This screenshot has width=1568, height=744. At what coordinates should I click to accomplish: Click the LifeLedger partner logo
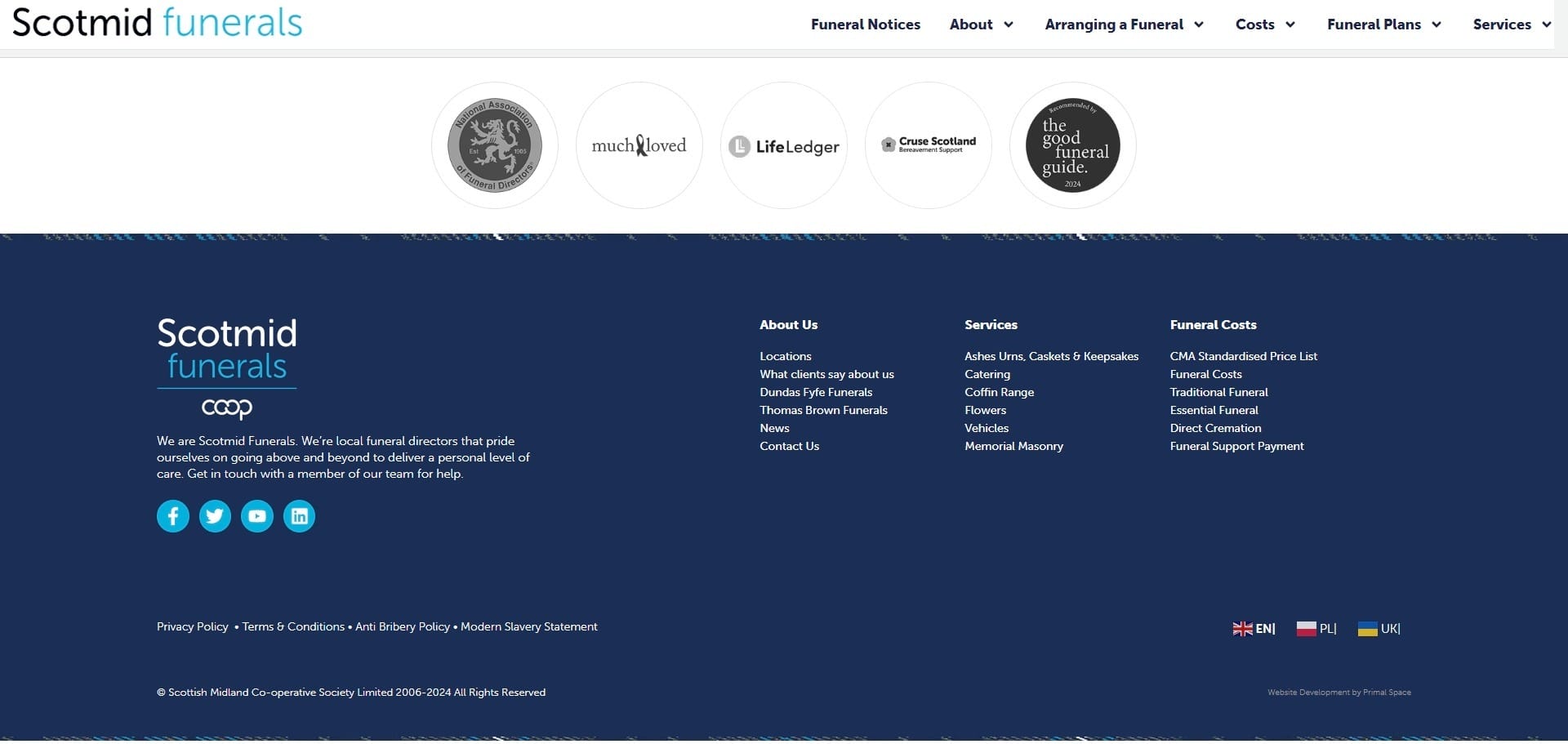click(x=784, y=145)
